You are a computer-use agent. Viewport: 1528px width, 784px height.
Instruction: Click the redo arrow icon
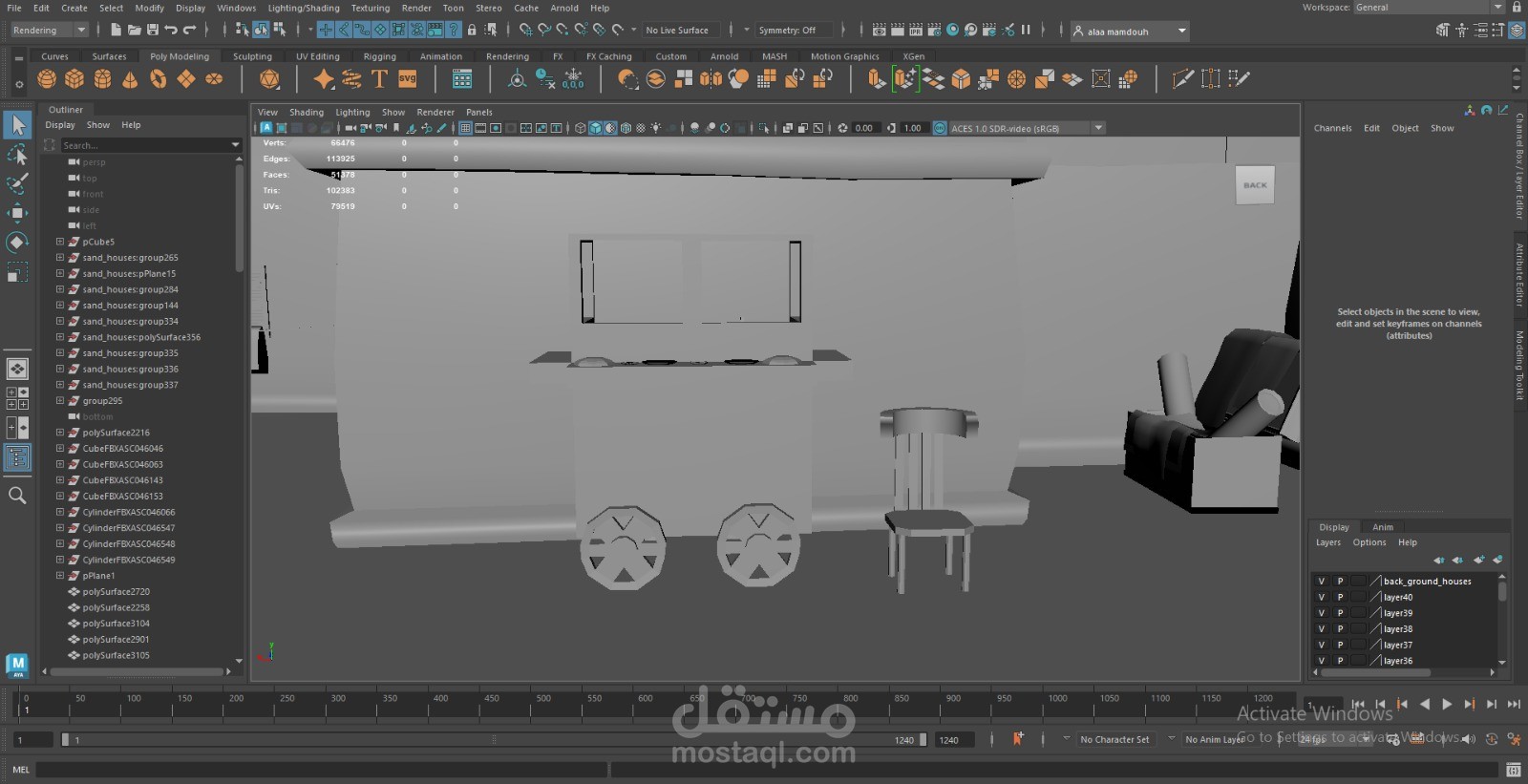189,31
